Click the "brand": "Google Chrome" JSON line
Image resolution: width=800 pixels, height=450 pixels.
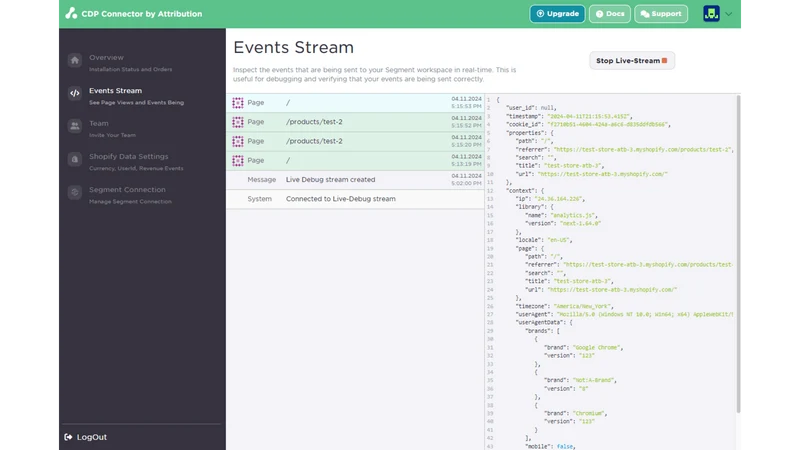pos(584,347)
